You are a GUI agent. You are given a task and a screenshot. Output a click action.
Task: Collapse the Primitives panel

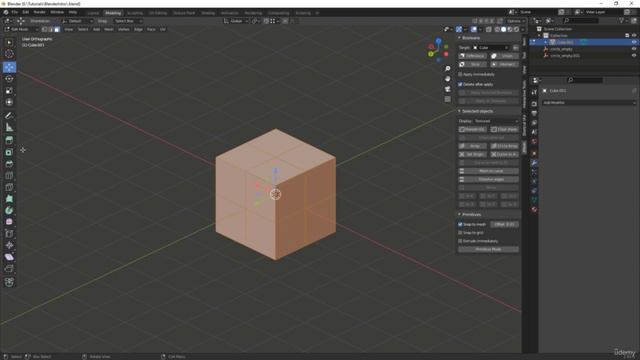[460, 214]
